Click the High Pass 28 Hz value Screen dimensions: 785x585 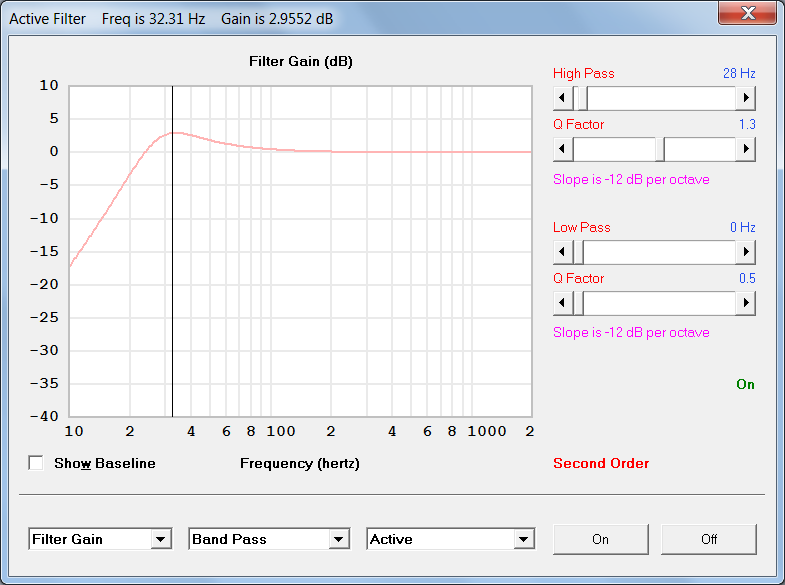pyautogui.click(x=739, y=74)
